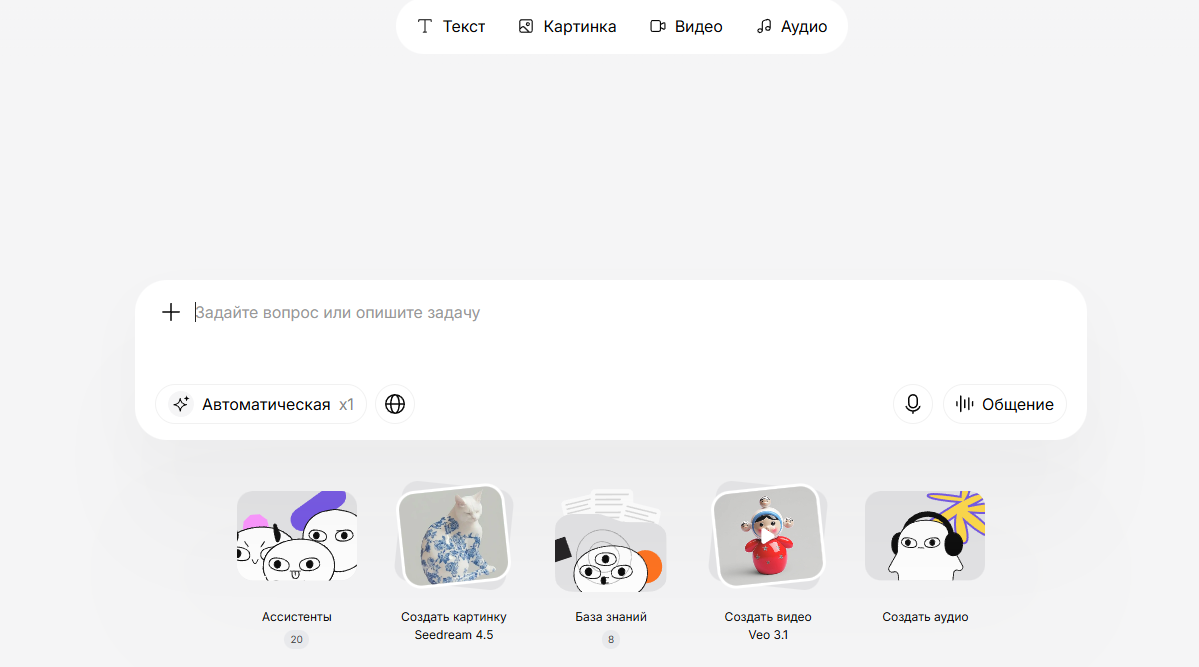
Task: Go to the Аудио tab label
Action: (x=804, y=27)
